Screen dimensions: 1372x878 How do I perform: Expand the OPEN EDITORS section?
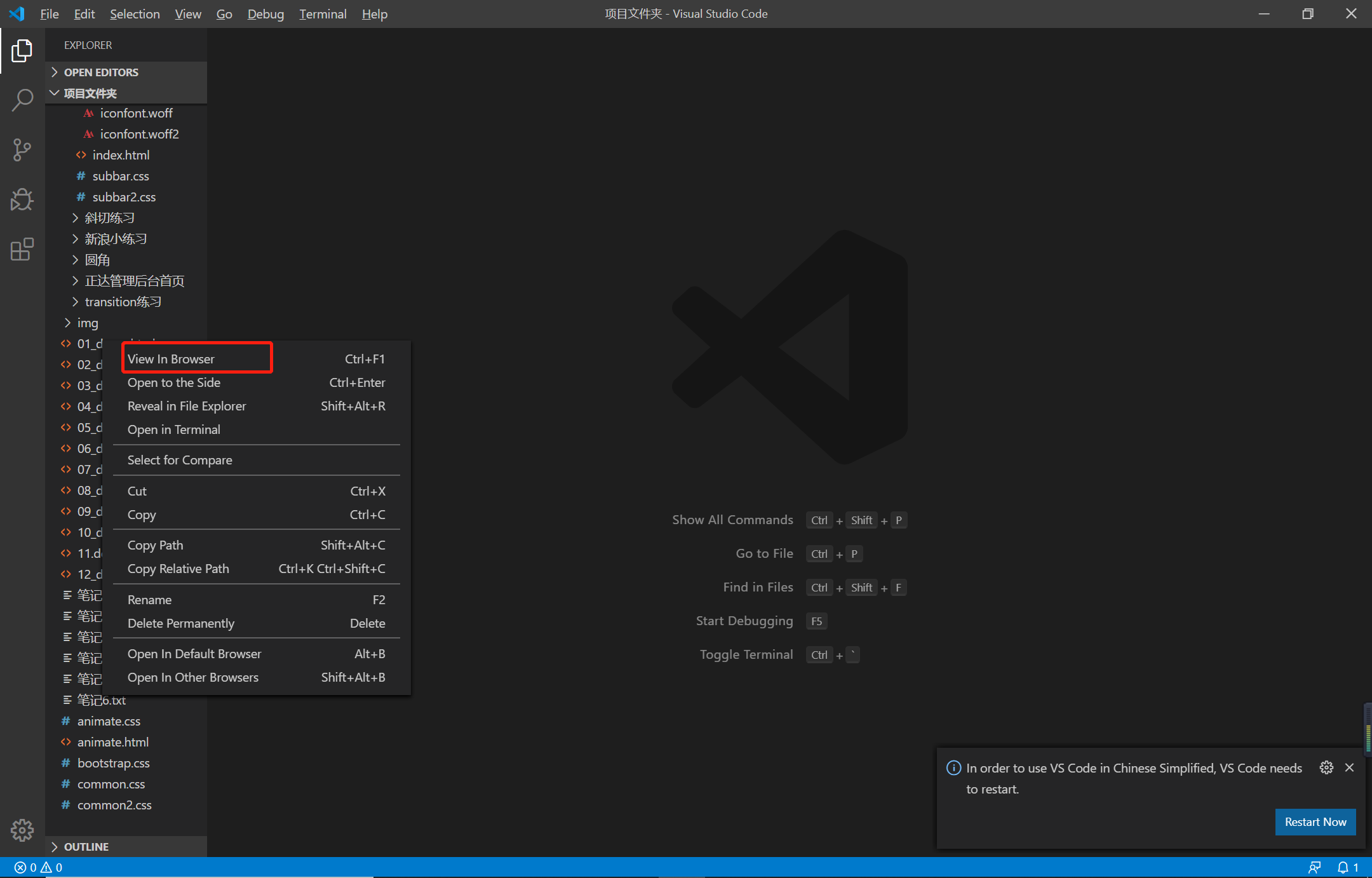(x=101, y=72)
